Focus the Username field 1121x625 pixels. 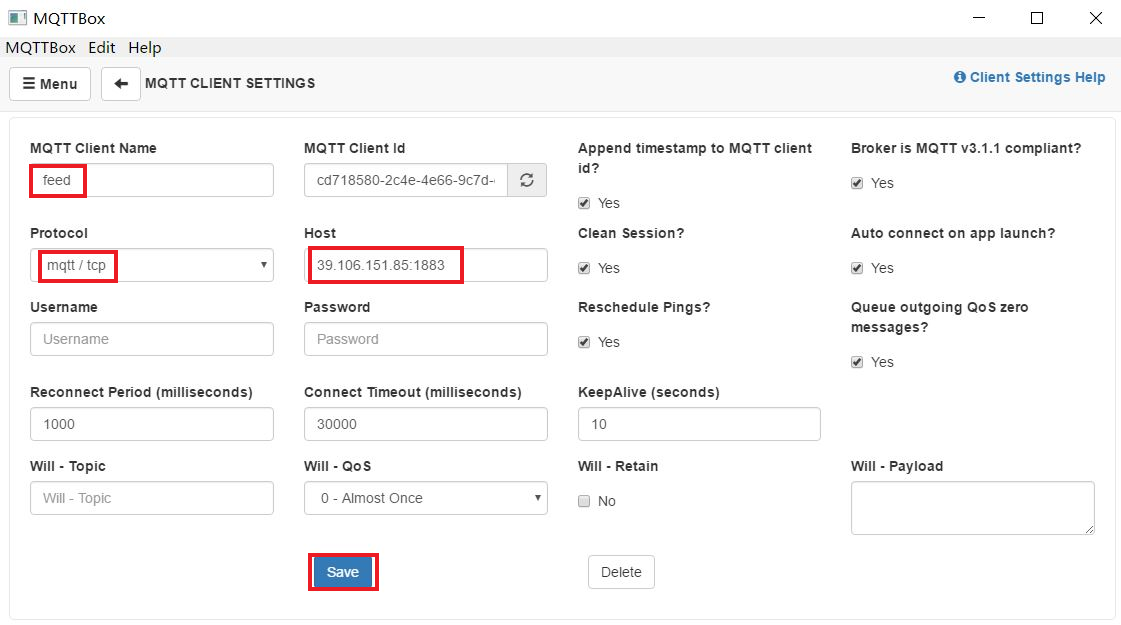(x=152, y=339)
